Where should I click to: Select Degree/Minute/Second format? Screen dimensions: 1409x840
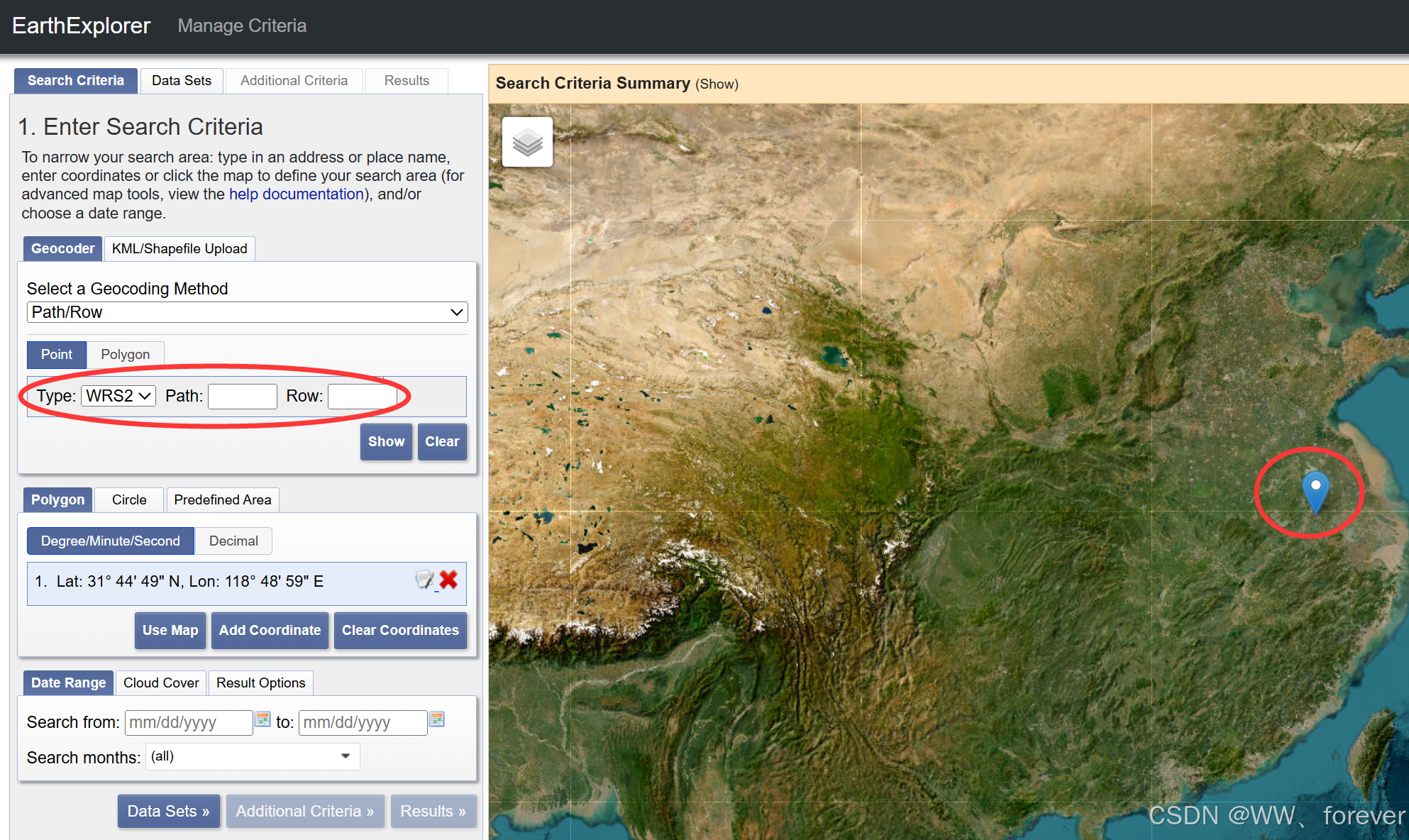111,541
